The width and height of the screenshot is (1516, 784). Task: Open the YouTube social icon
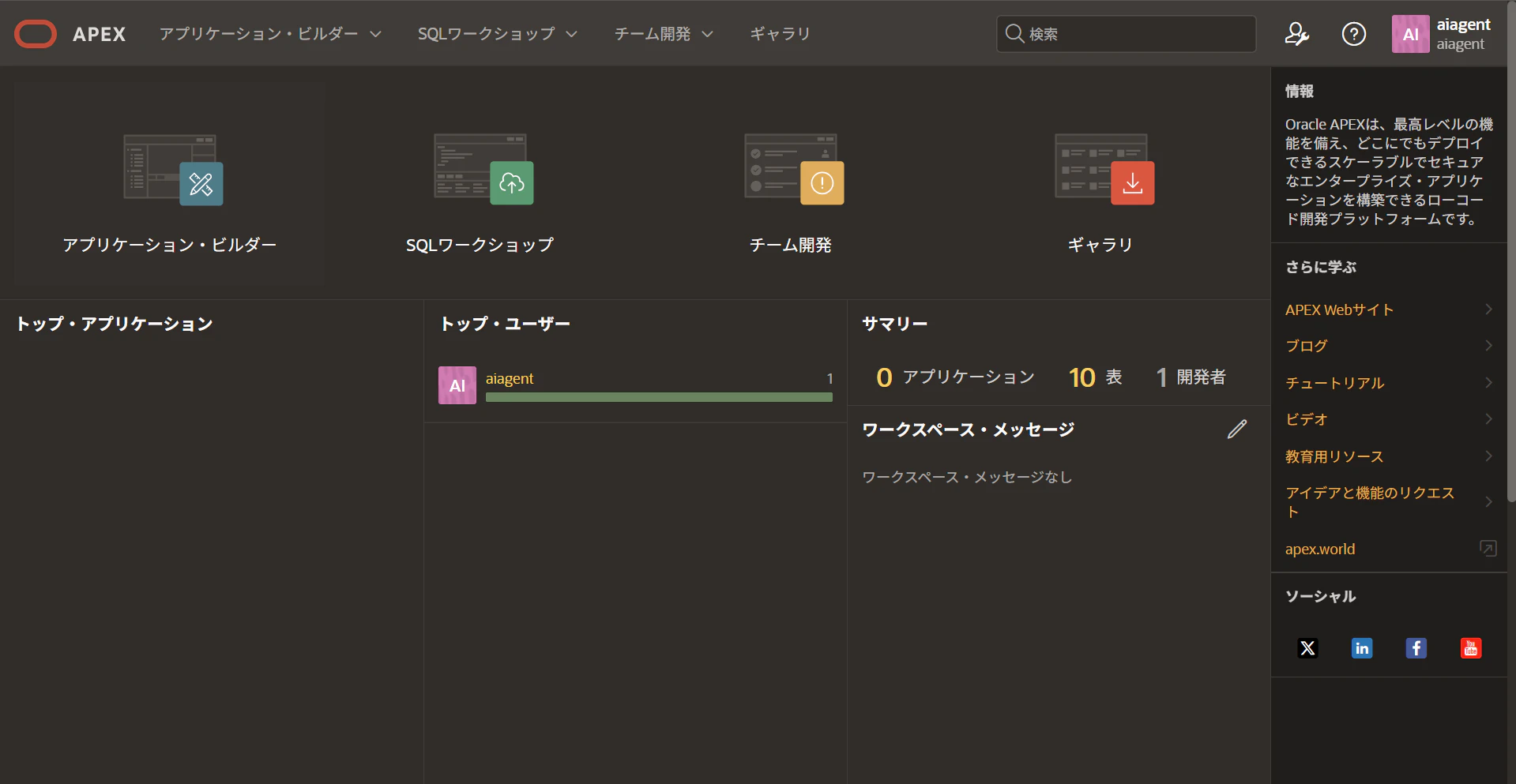(1471, 648)
